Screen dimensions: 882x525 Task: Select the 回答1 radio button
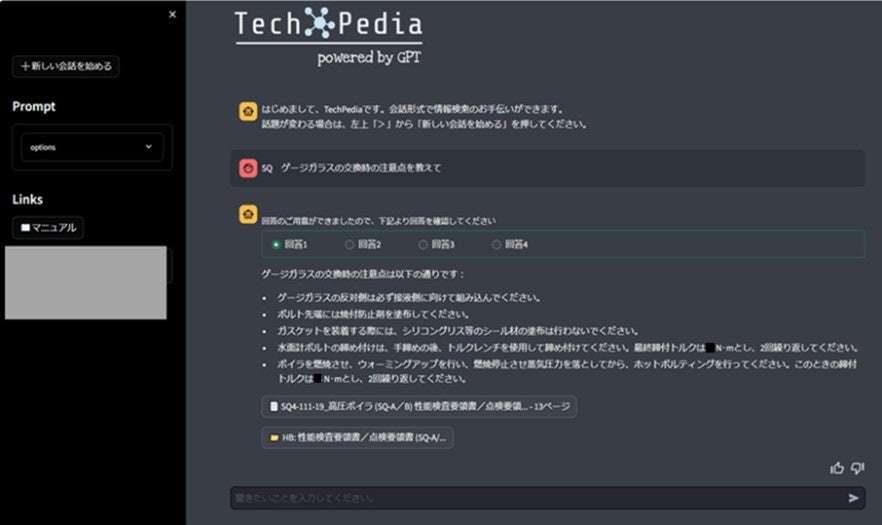point(276,244)
